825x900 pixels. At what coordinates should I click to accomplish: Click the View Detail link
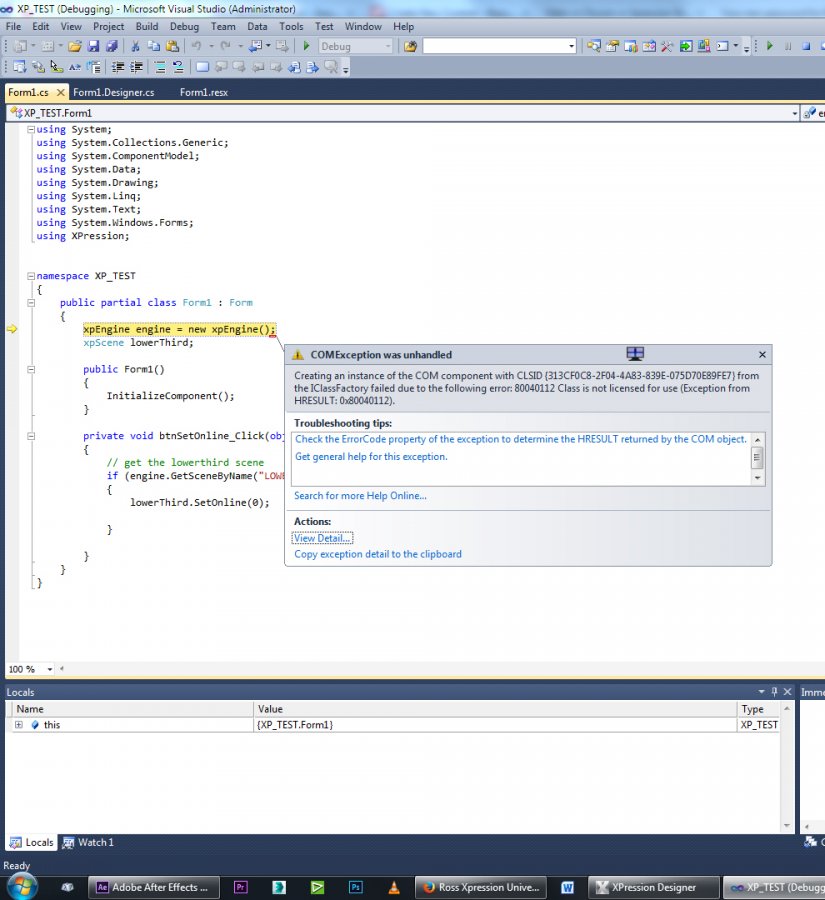pyautogui.click(x=322, y=538)
